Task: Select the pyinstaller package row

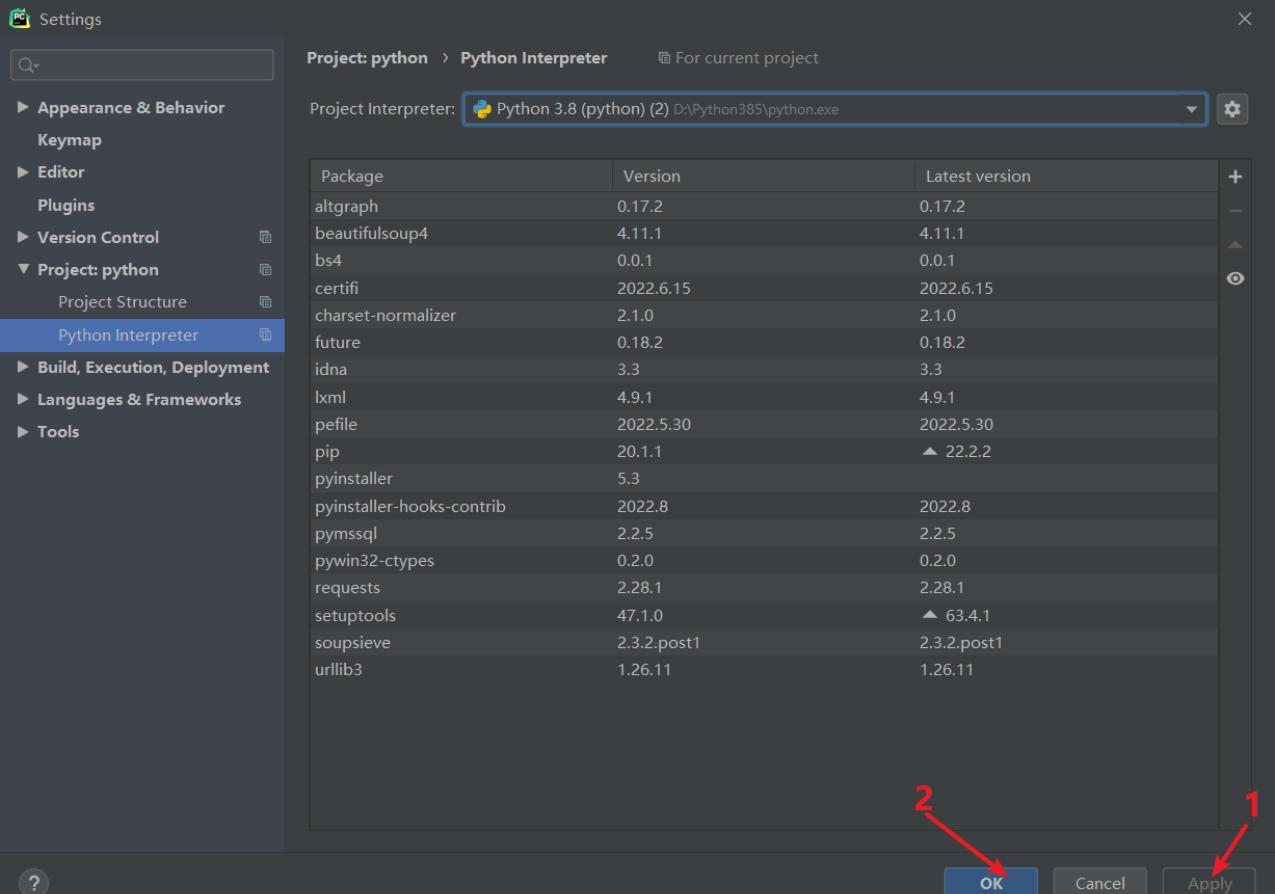Action: tap(460, 479)
